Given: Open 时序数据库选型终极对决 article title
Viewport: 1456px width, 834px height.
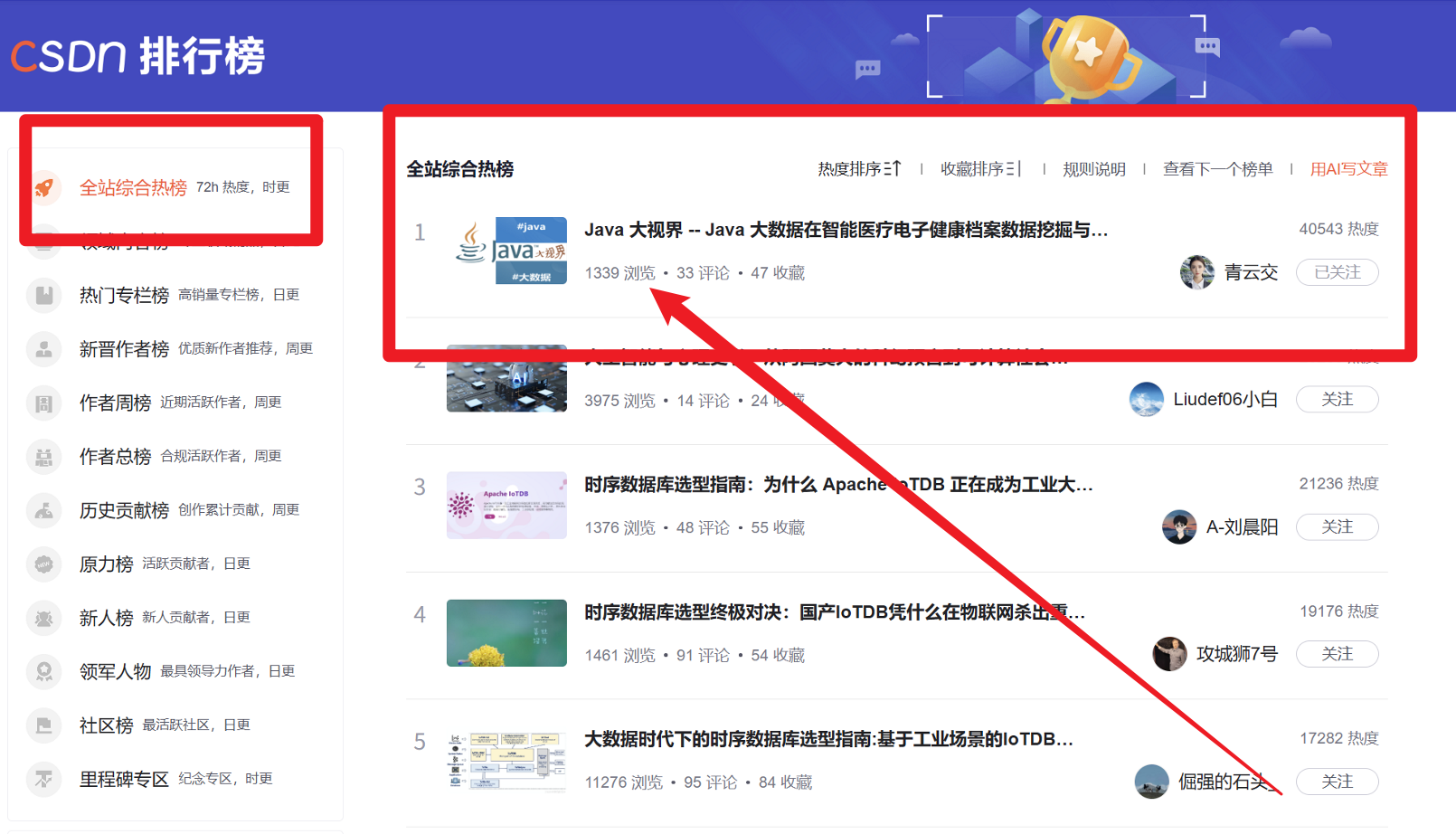Looking at the screenshot, I should point(835,612).
